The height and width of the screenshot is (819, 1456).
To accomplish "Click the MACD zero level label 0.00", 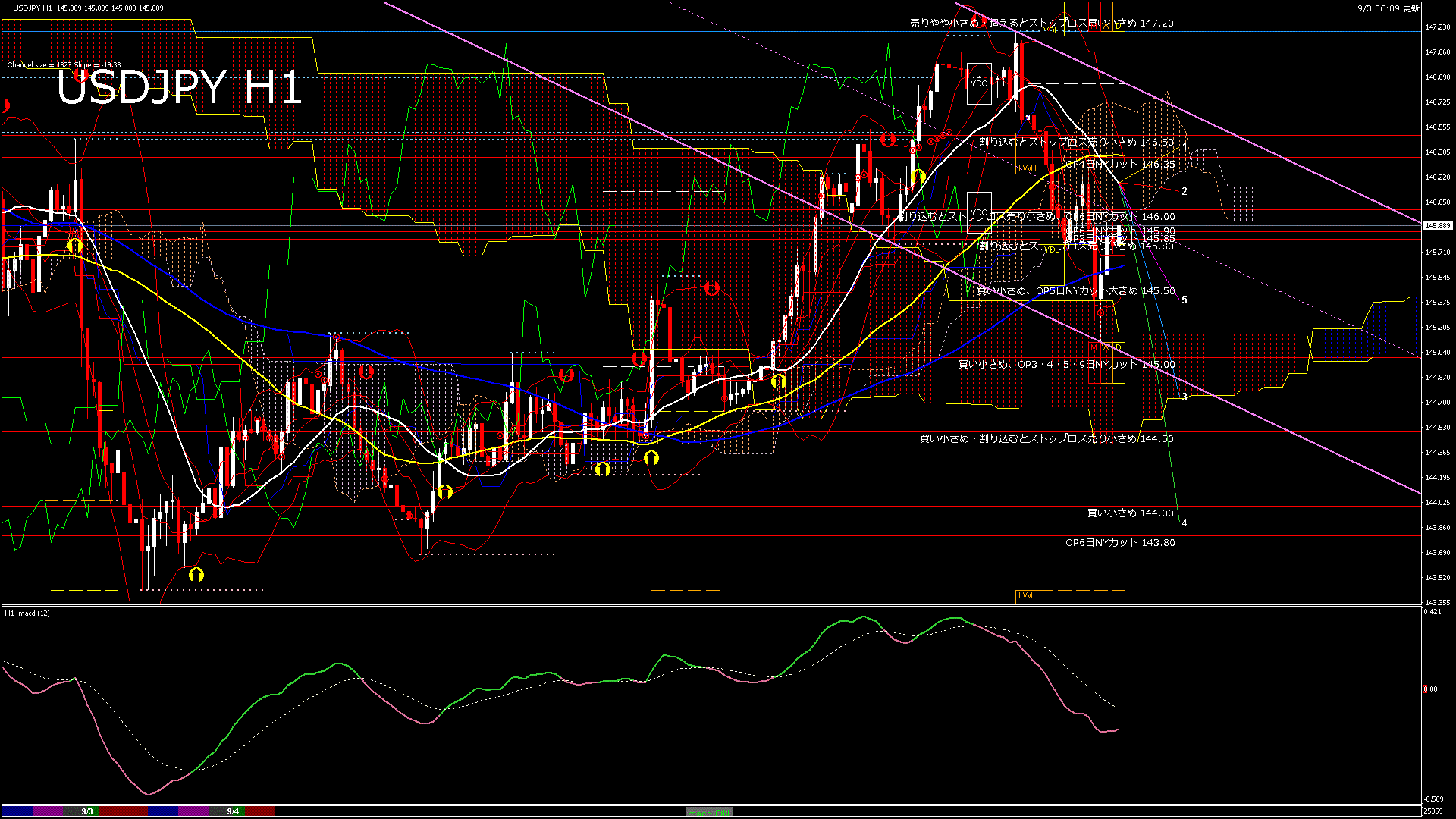I will 1430,689.
